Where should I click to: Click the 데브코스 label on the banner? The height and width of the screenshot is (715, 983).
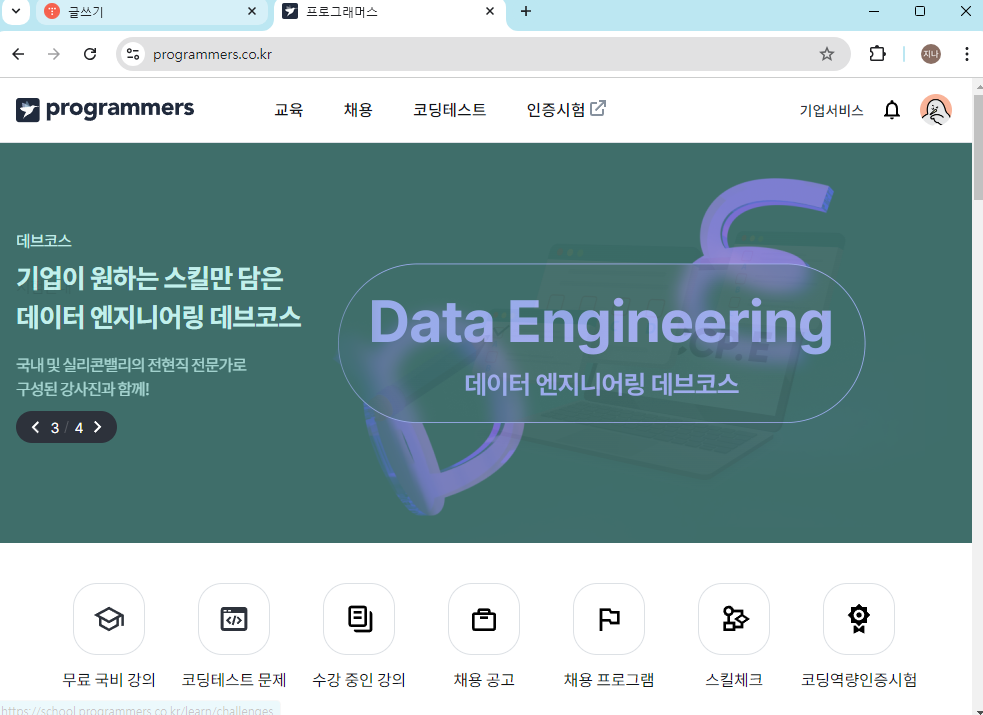(44, 241)
